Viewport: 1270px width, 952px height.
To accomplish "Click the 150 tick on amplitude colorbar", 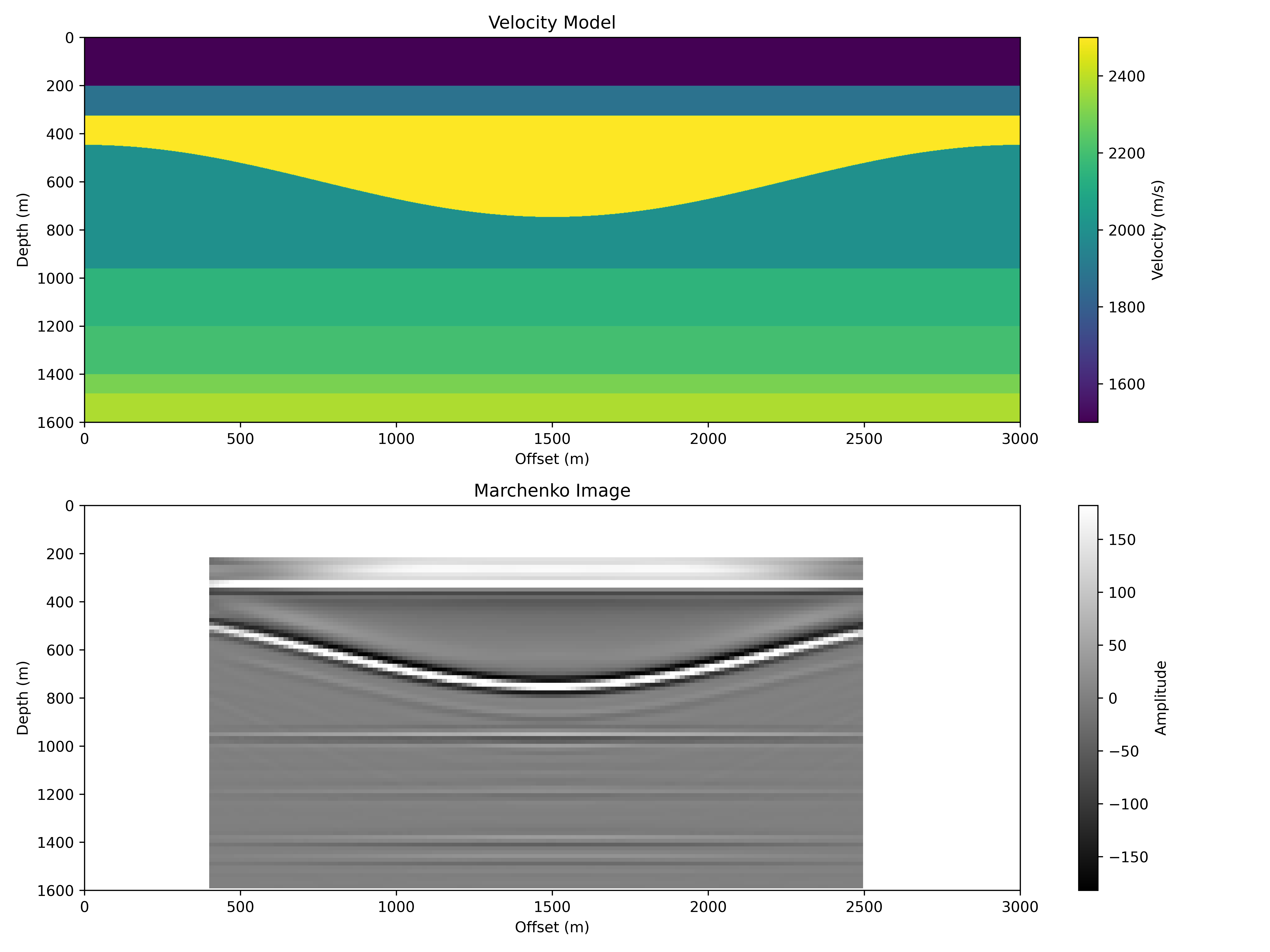I will point(1122,539).
